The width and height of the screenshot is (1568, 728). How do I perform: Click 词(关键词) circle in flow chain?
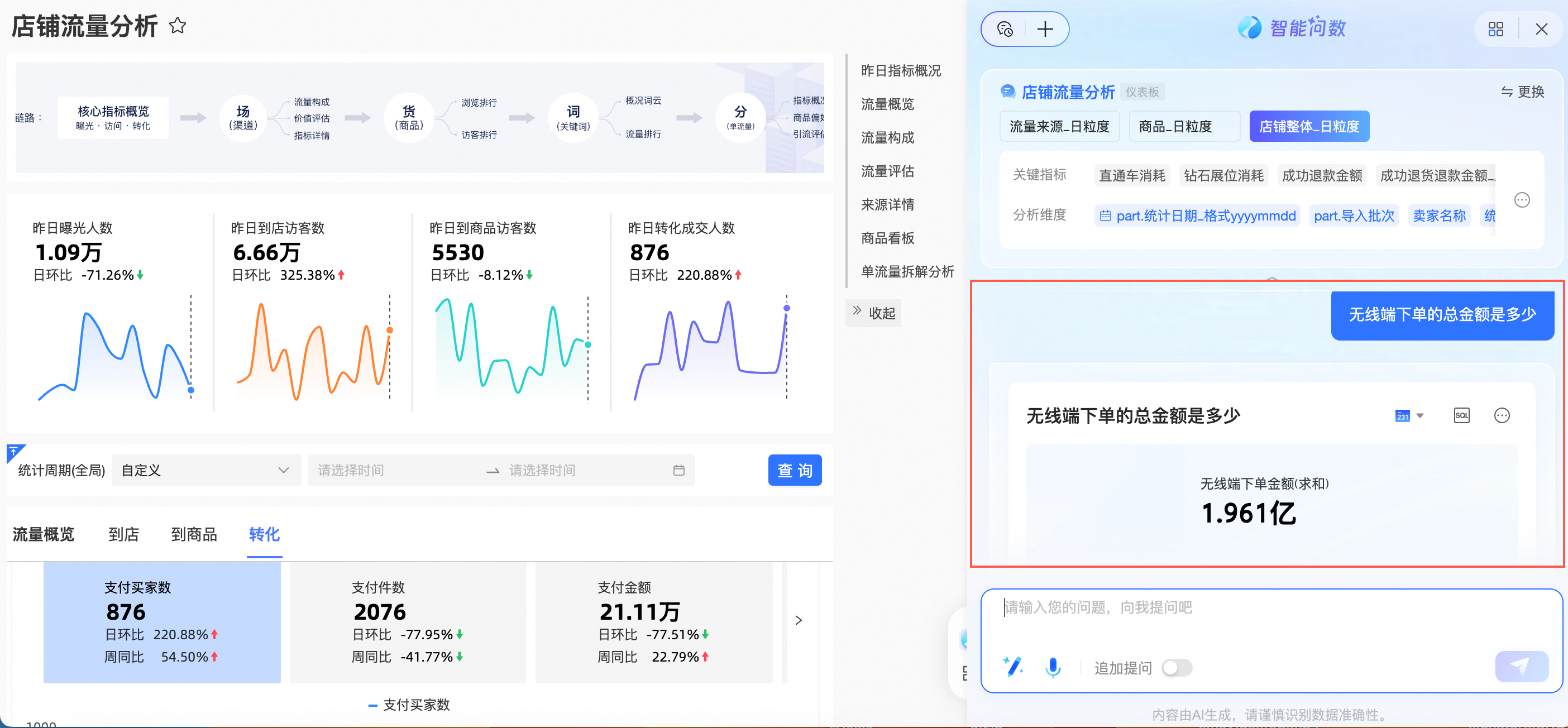point(573,117)
